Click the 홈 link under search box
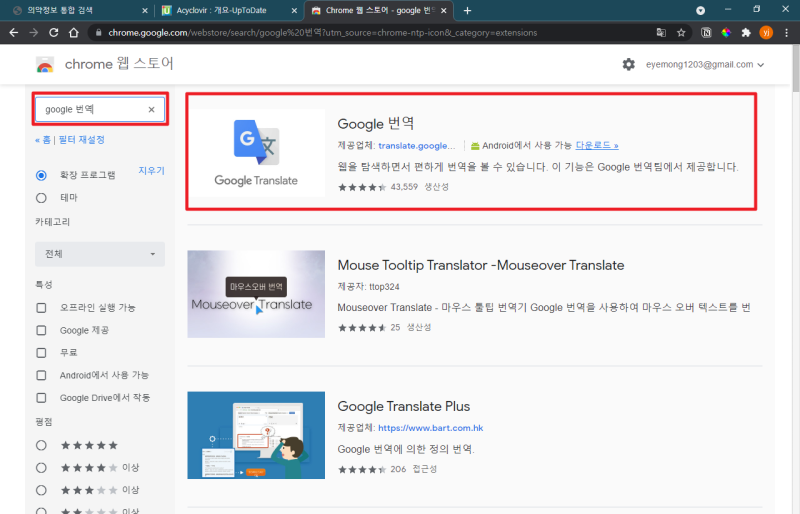Image resolution: width=800 pixels, height=514 pixels. click(44, 139)
